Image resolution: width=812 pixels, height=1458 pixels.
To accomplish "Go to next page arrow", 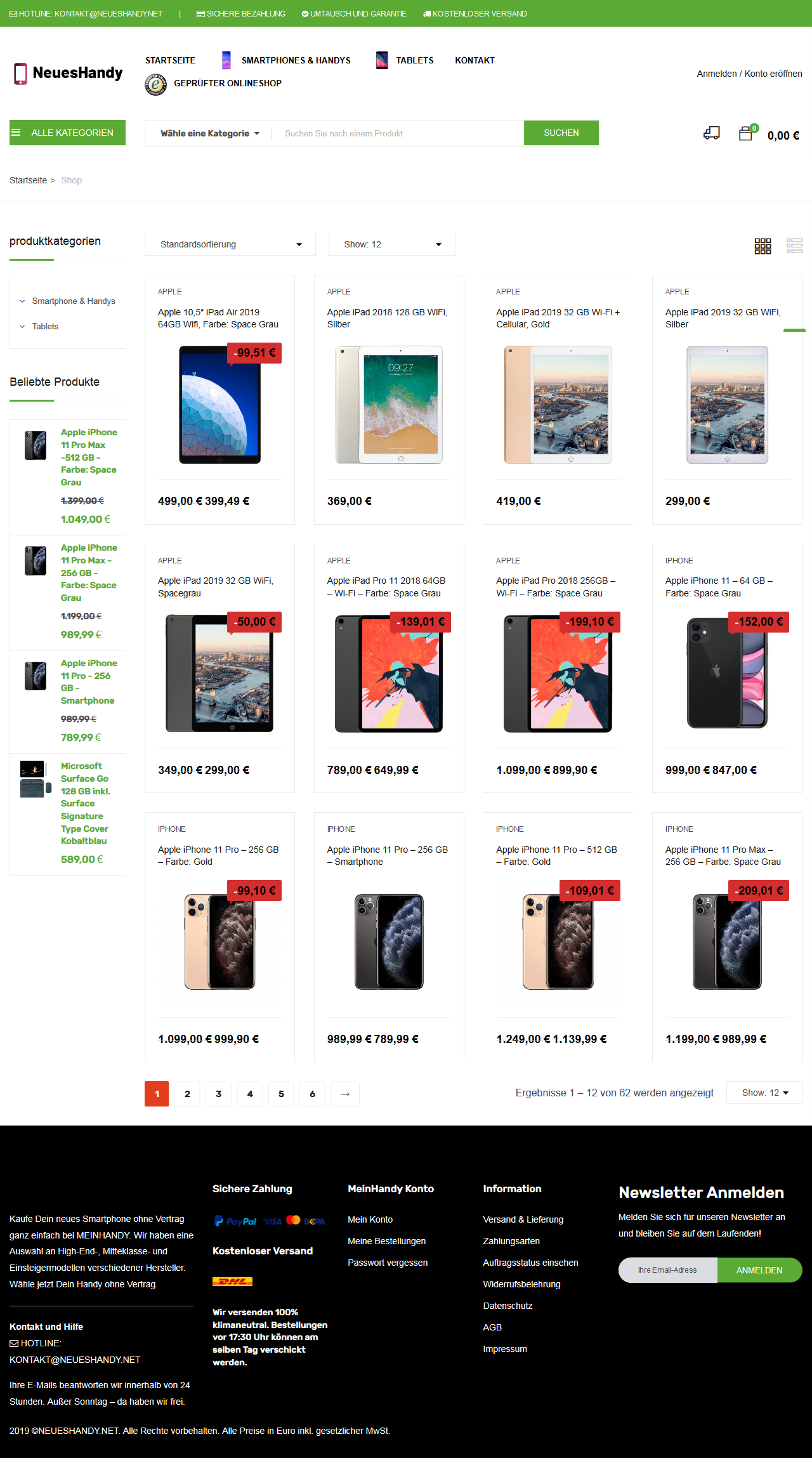I will (x=345, y=1094).
